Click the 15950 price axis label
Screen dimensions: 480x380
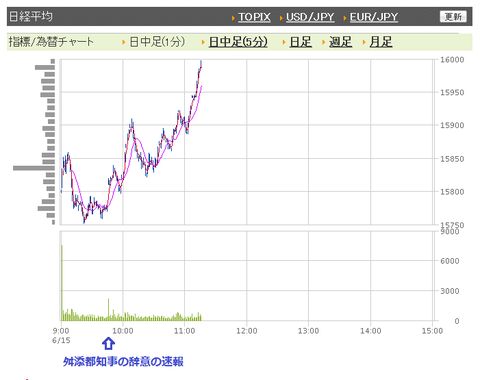(x=452, y=92)
